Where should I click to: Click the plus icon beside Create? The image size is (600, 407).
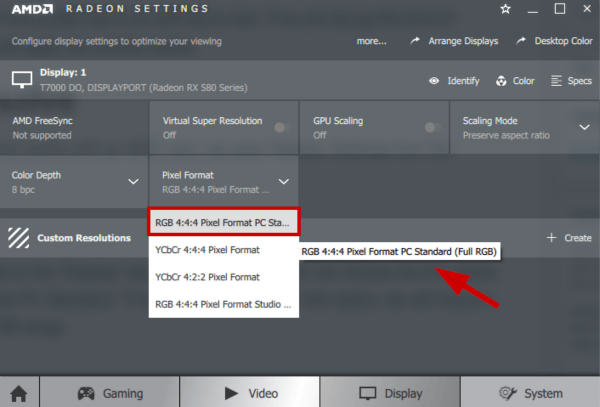coord(551,238)
